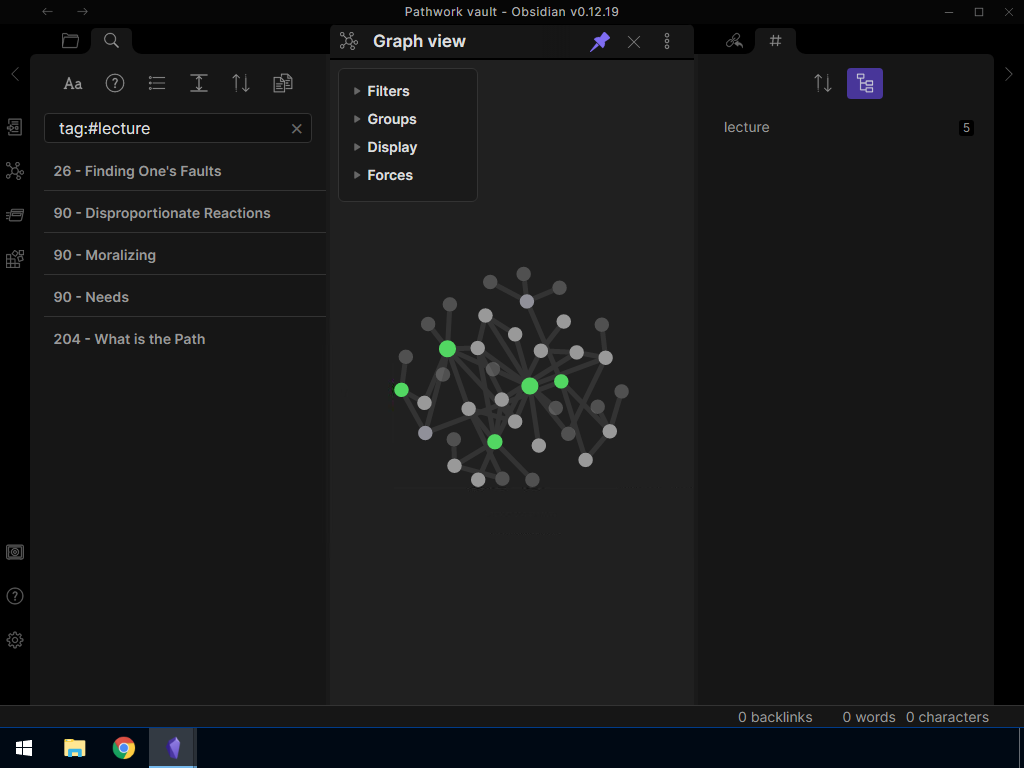
Task: Open another vault ribbon icon
Action: pyautogui.click(x=15, y=552)
